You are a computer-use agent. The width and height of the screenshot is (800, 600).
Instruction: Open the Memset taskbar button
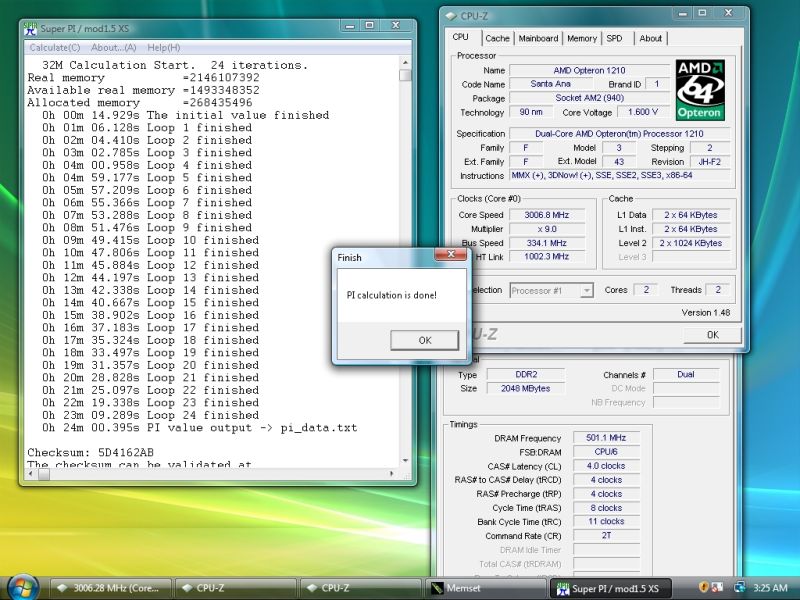point(486,588)
